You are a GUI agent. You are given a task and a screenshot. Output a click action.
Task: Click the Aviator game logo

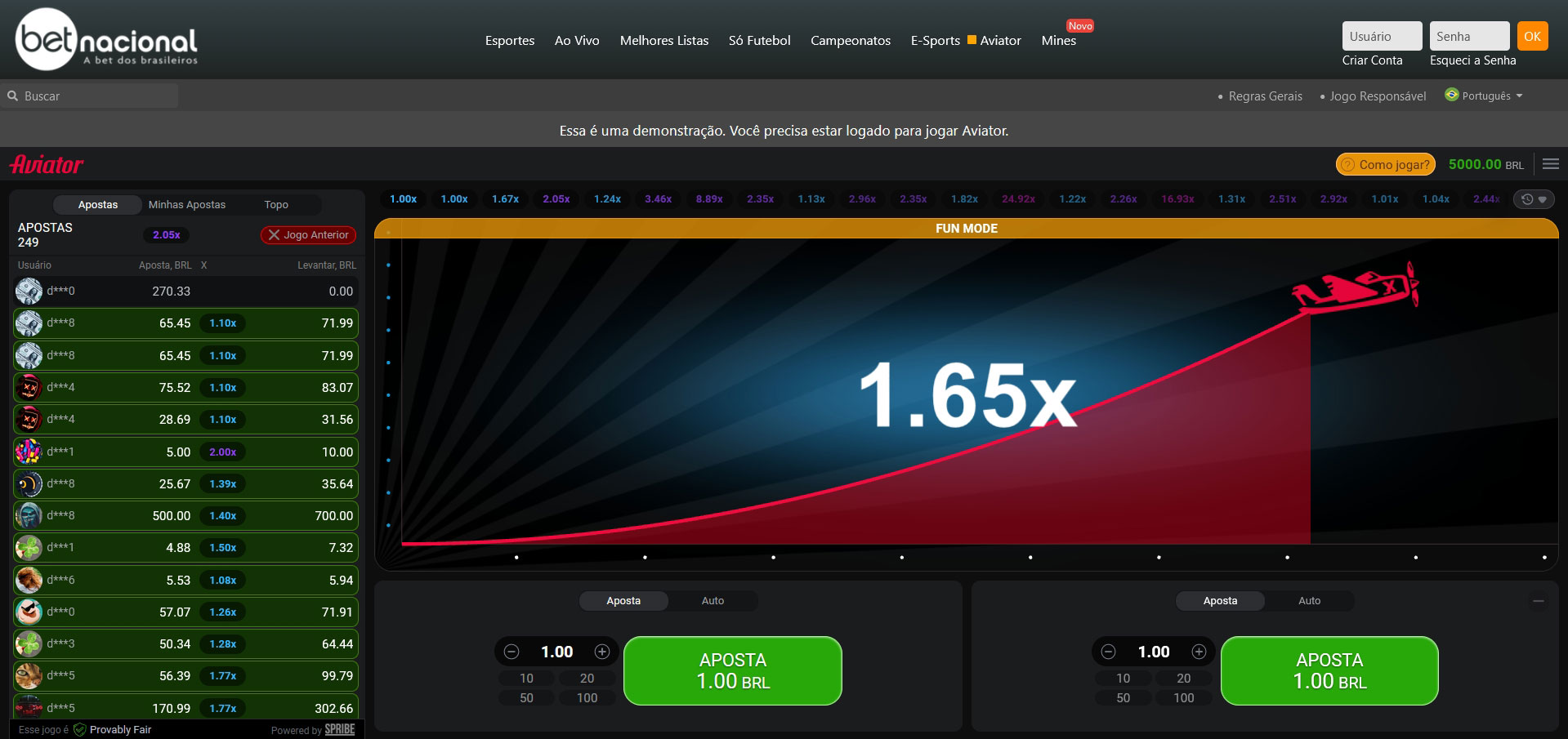pyautogui.click(x=47, y=164)
